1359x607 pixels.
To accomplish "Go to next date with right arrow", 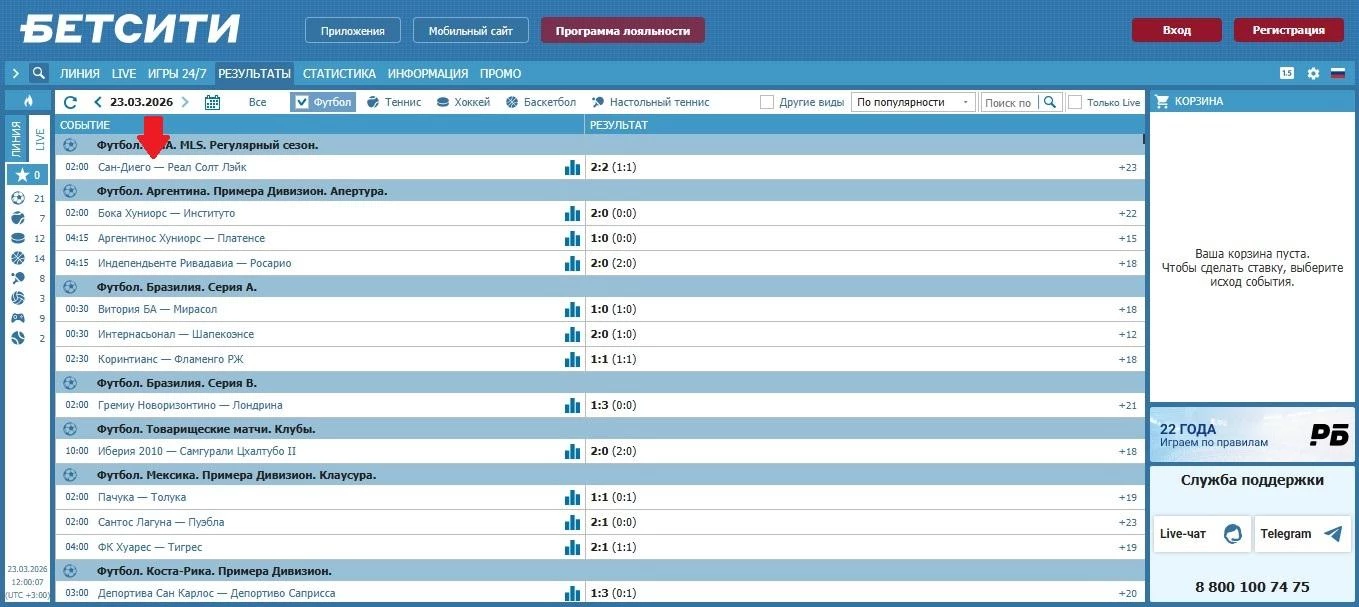I will click(186, 102).
